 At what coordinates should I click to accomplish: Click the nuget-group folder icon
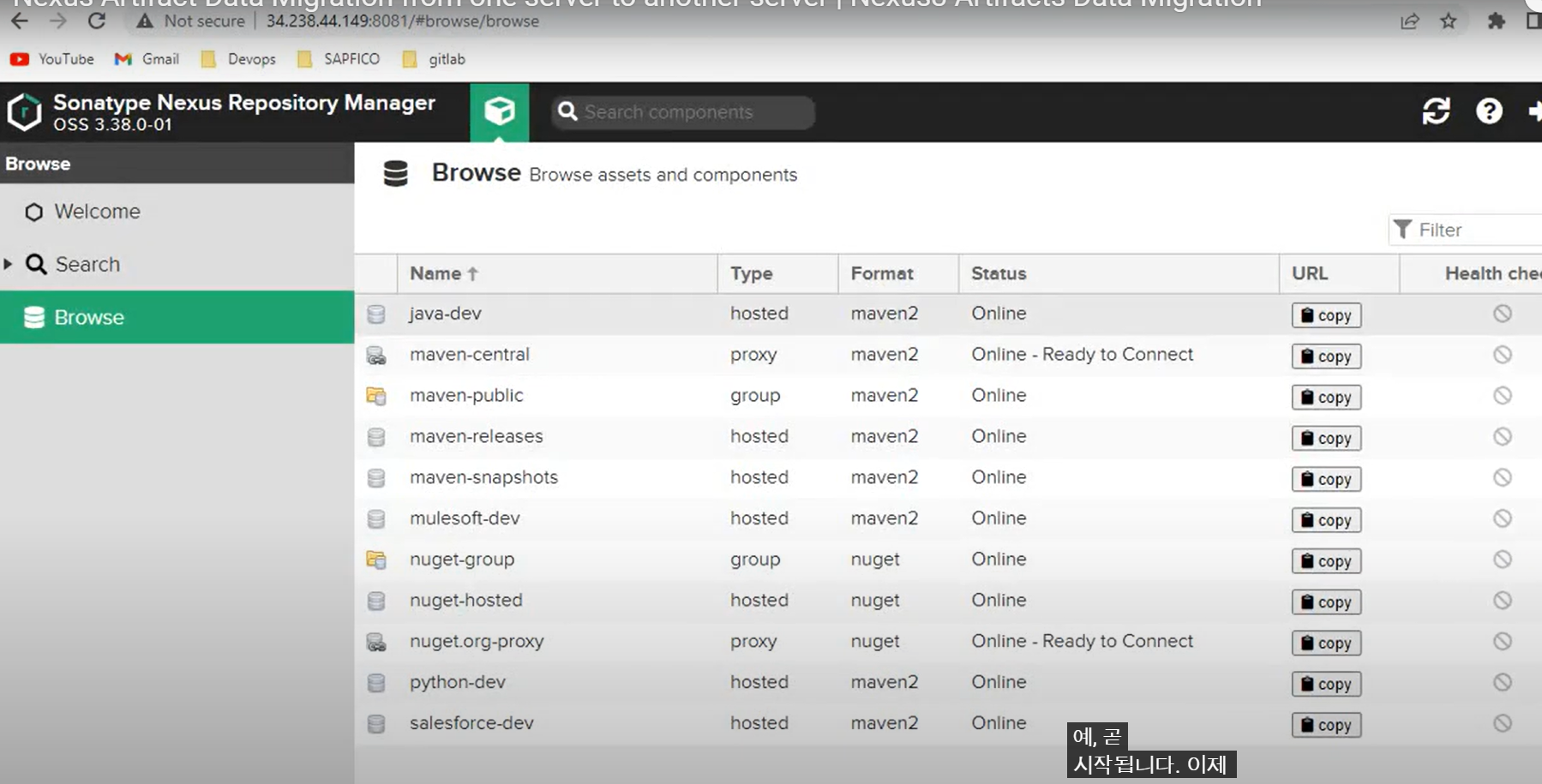(376, 560)
